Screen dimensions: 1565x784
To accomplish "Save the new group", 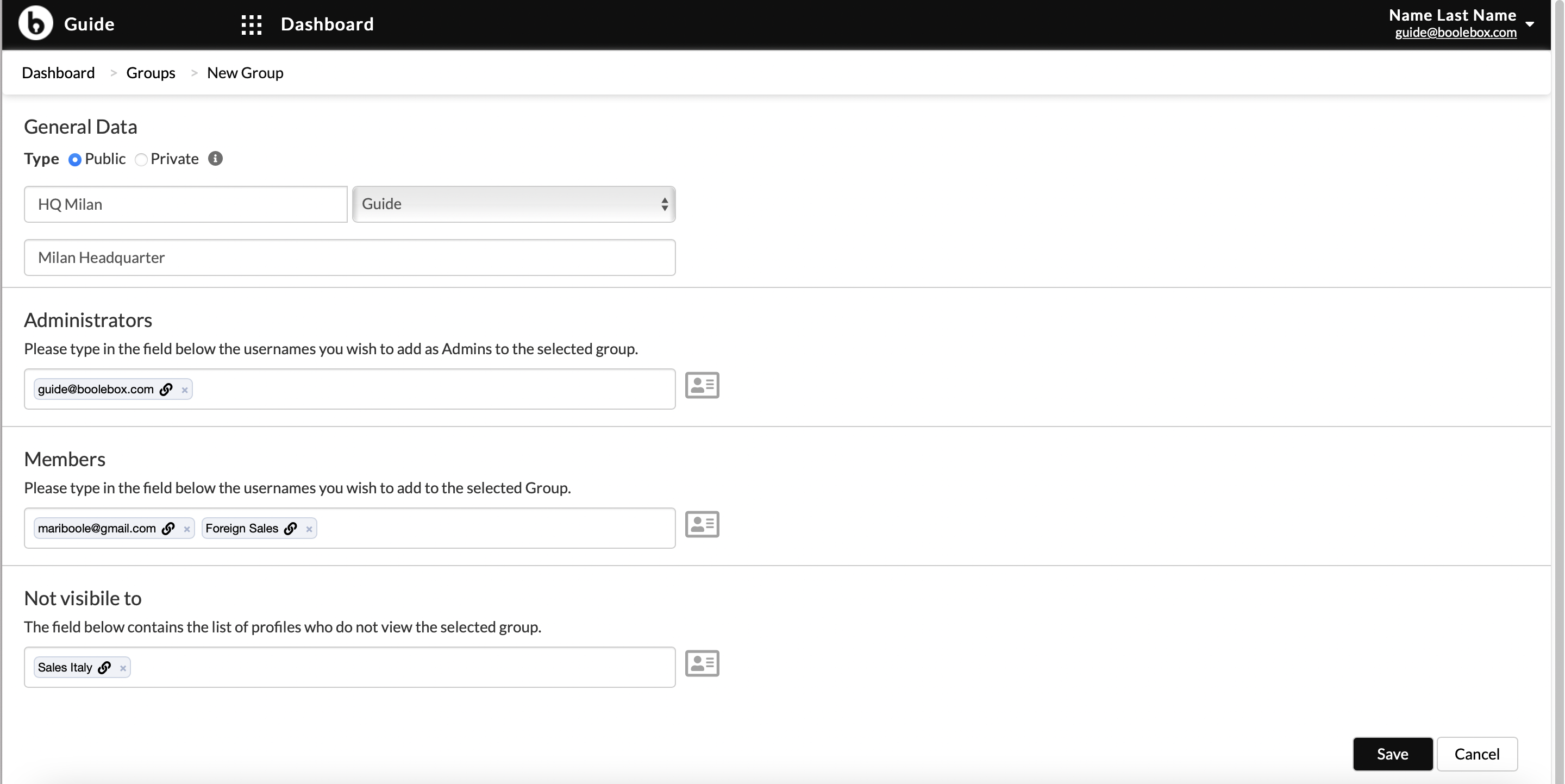I will click(x=1392, y=754).
